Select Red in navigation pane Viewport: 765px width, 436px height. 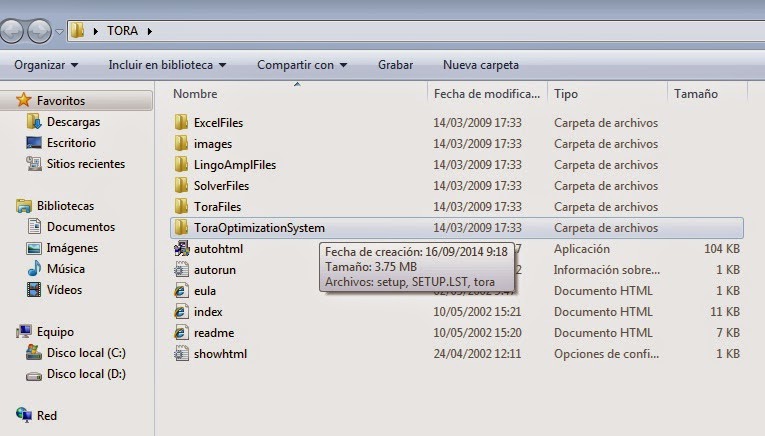pyautogui.click(x=46, y=416)
